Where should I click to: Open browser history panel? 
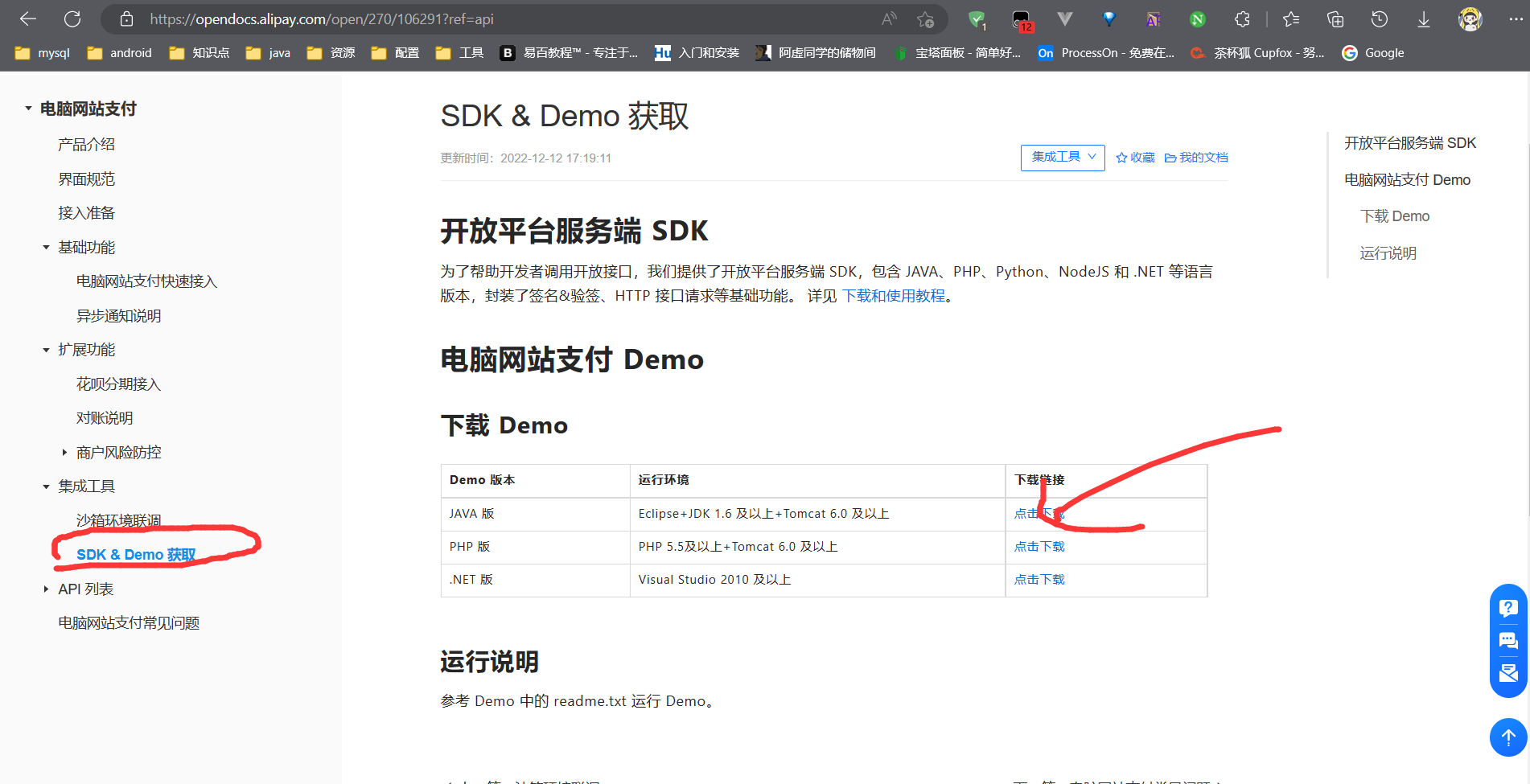(x=1380, y=18)
